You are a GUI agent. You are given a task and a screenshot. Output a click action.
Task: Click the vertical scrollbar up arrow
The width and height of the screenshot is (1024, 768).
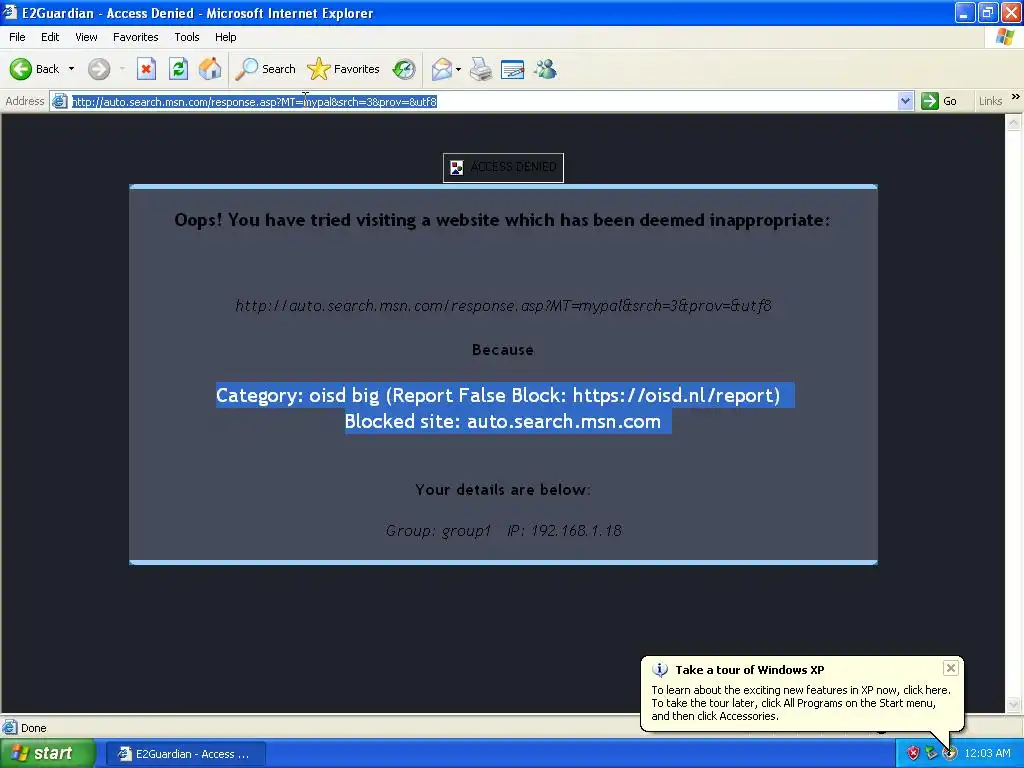coord(1014,121)
